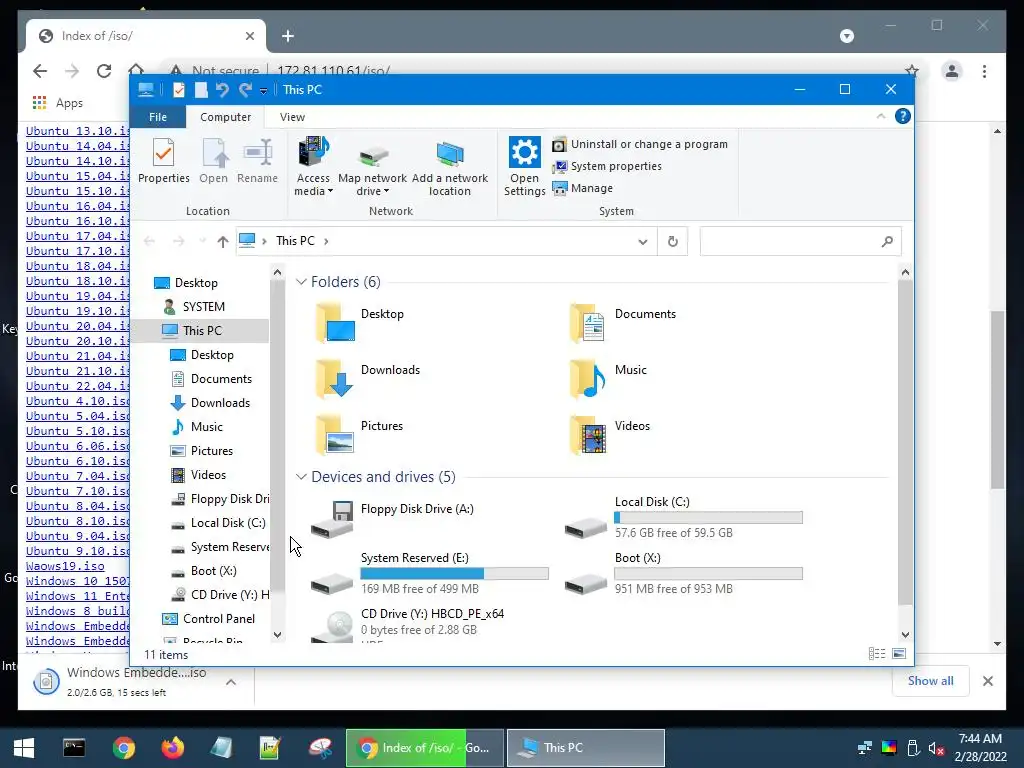Select the Documents folder in content pane

coord(622,322)
